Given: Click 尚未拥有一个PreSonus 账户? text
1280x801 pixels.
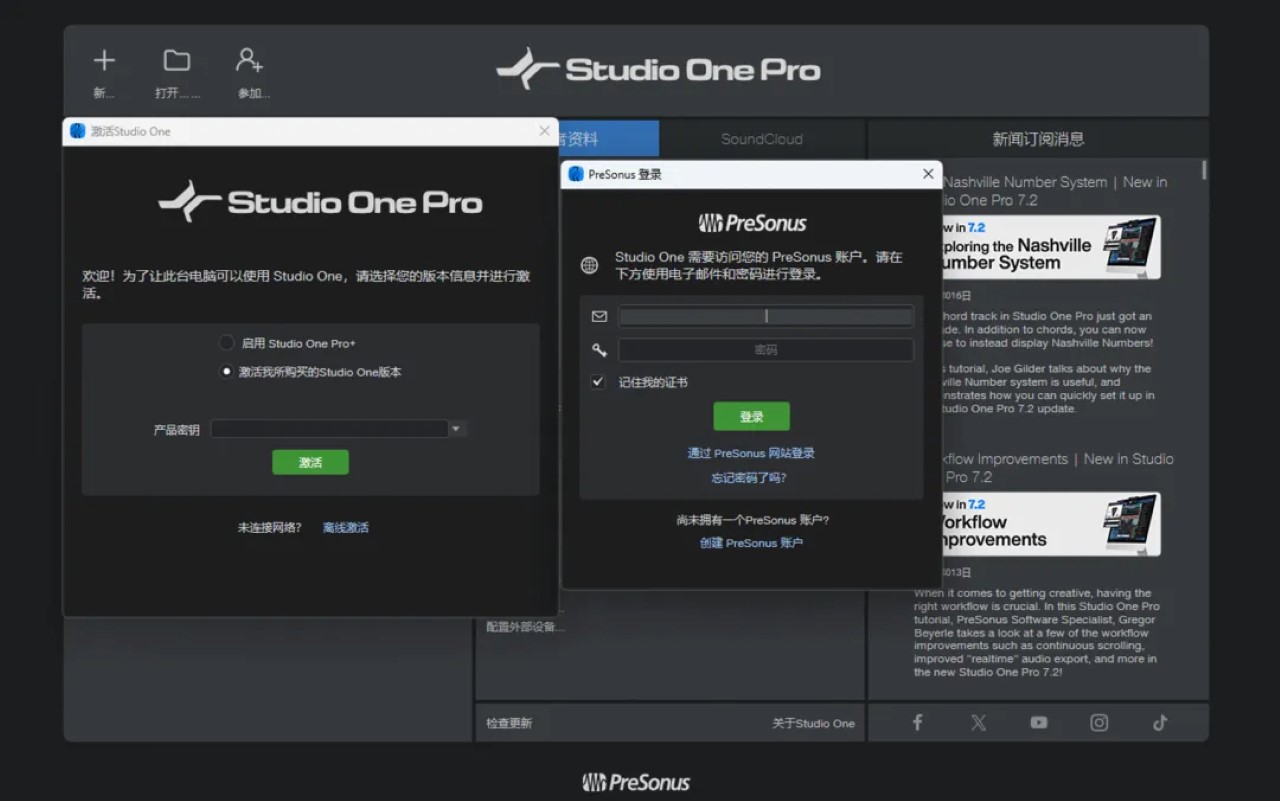Looking at the screenshot, I should 753,520.
